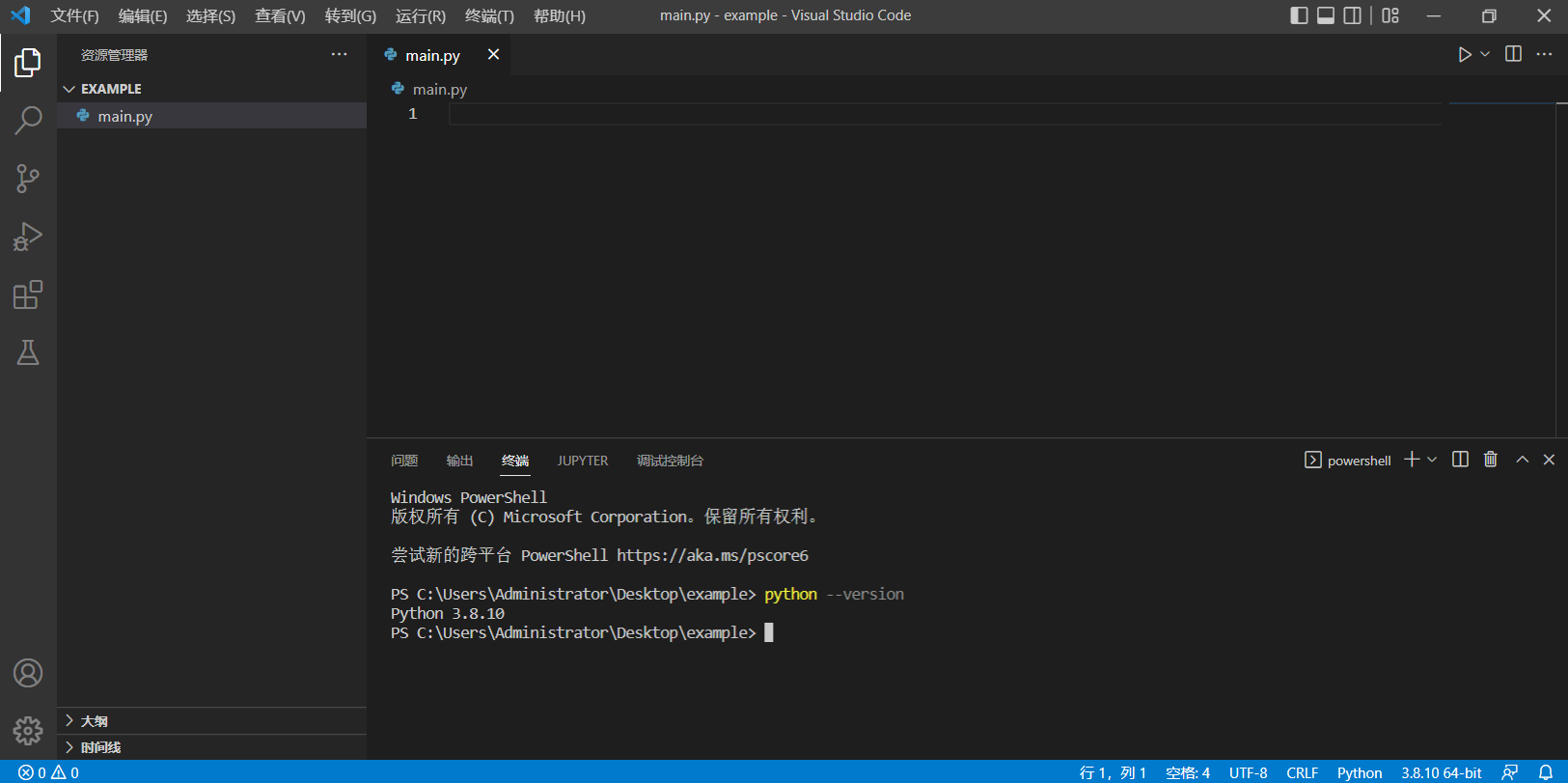Switch to the 调试控制台 panel tab
Viewport: 1568px width, 783px height.
point(670,461)
